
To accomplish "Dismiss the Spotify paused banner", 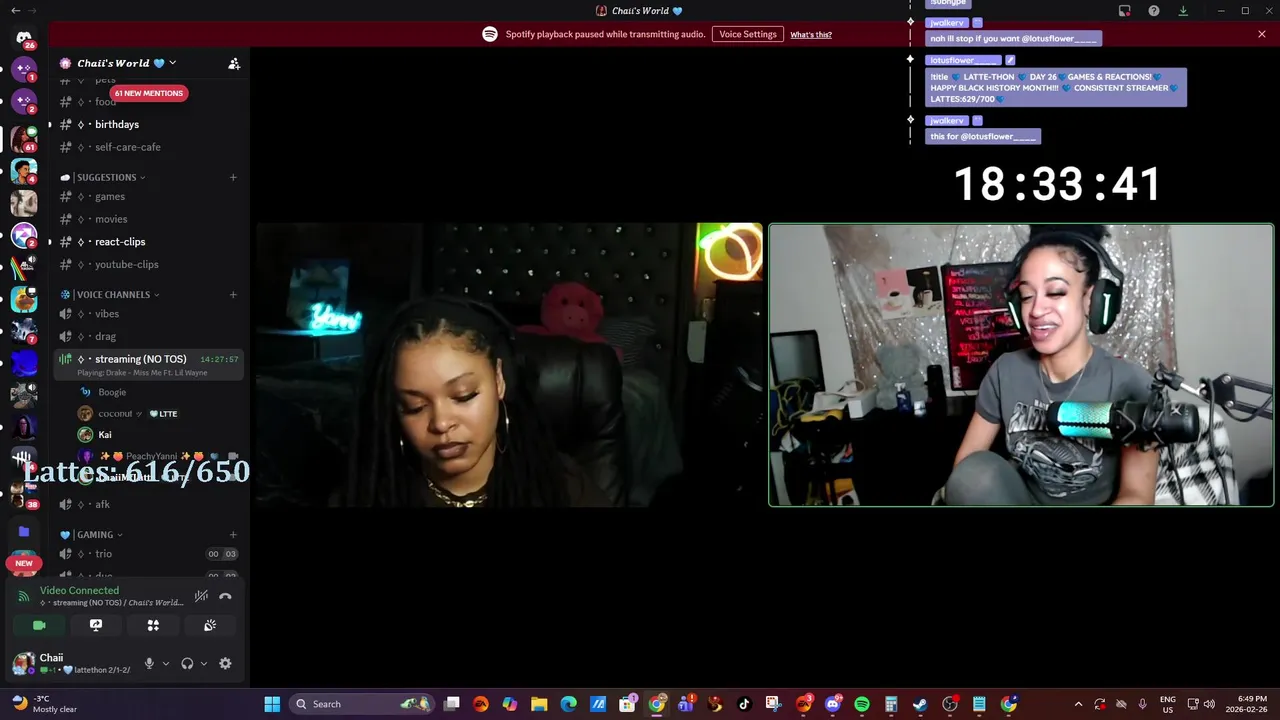I will point(1262,34).
